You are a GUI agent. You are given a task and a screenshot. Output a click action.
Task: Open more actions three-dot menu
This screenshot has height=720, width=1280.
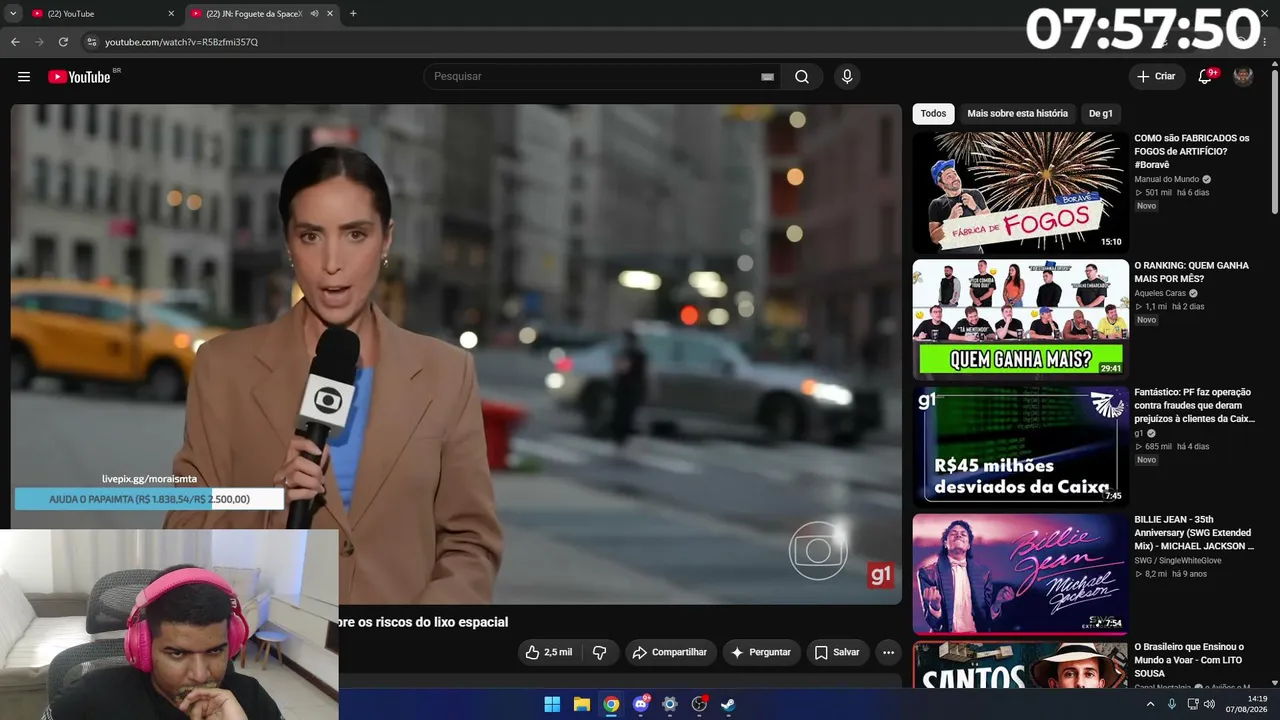(x=888, y=652)
